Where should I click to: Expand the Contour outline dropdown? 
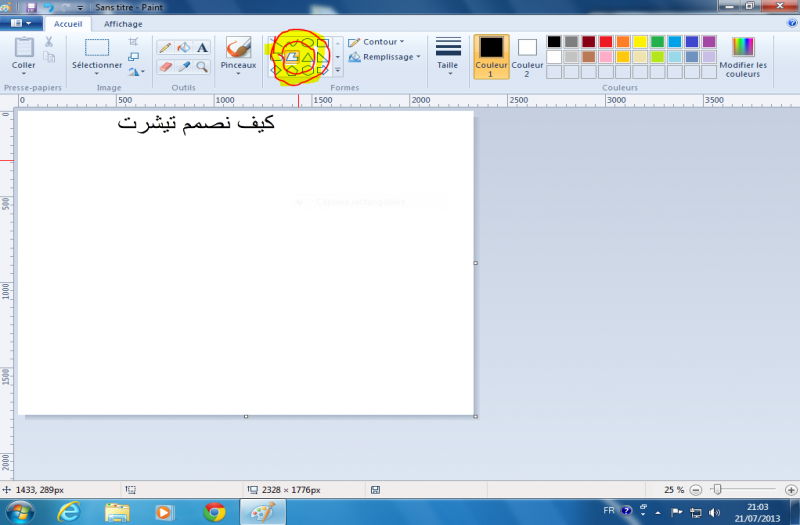point(379,42)
